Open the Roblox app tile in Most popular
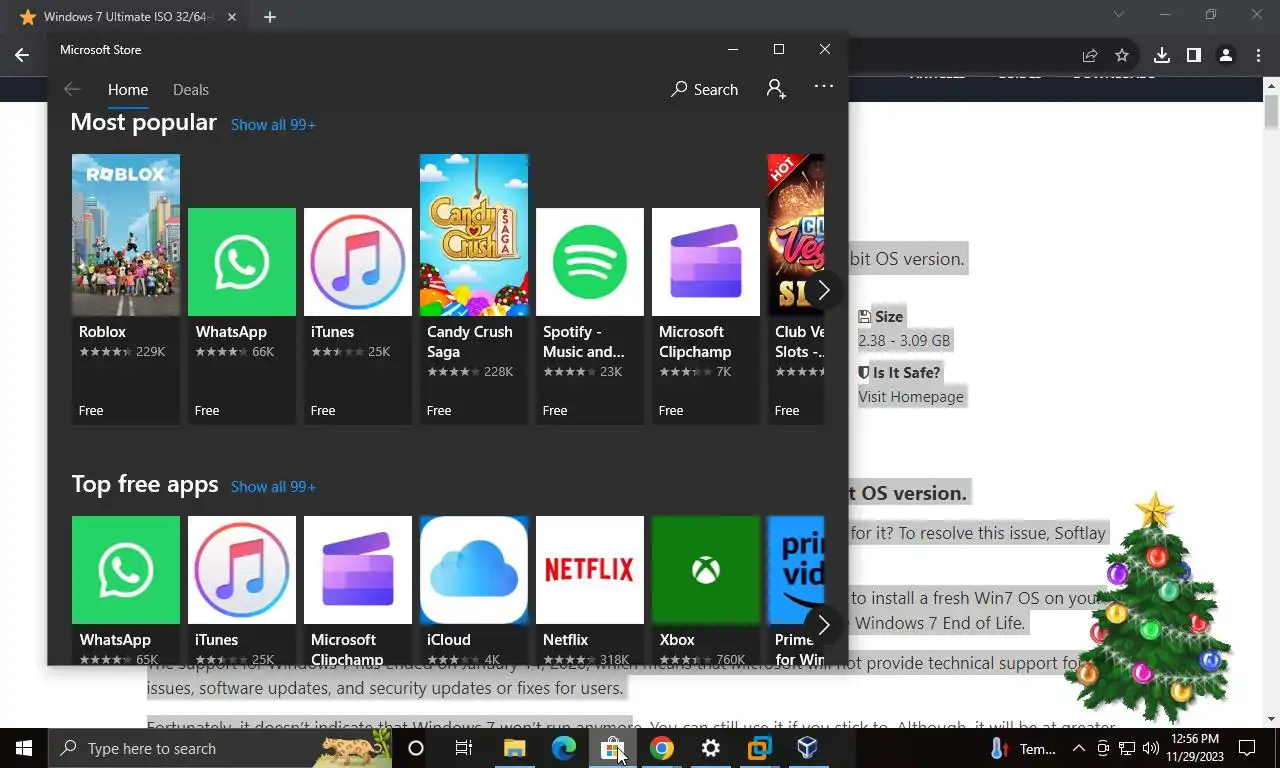This screenshot has width=1280, height=768. coord(126,289)
